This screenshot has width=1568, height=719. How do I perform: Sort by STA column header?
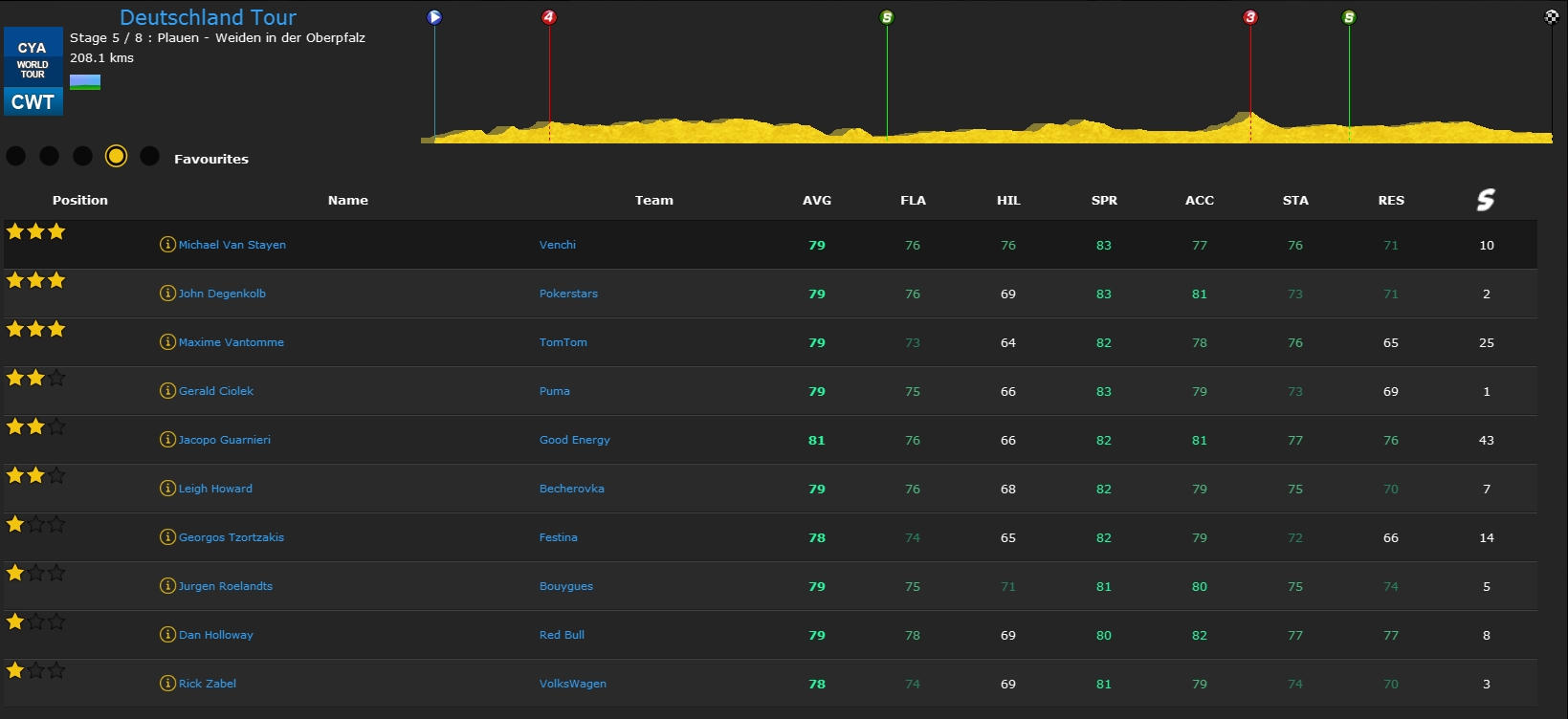tap(1295, 200)
